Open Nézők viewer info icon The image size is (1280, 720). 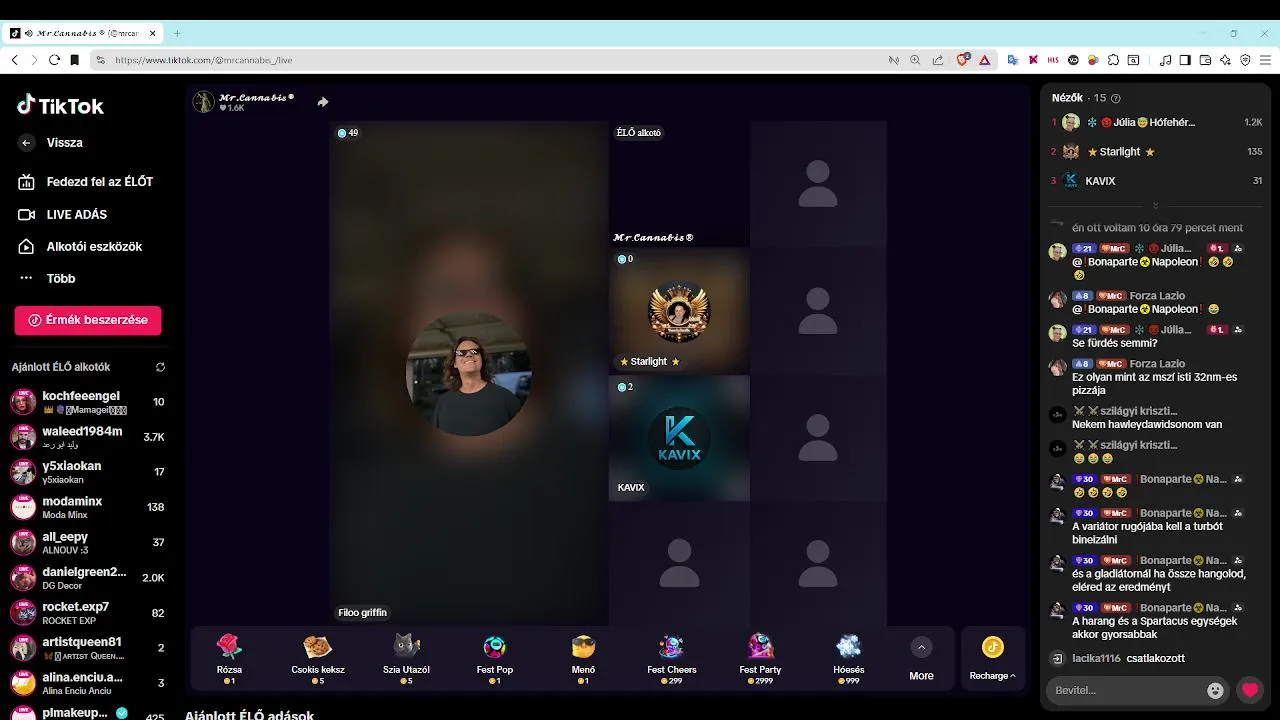[x=1116, y=98]
